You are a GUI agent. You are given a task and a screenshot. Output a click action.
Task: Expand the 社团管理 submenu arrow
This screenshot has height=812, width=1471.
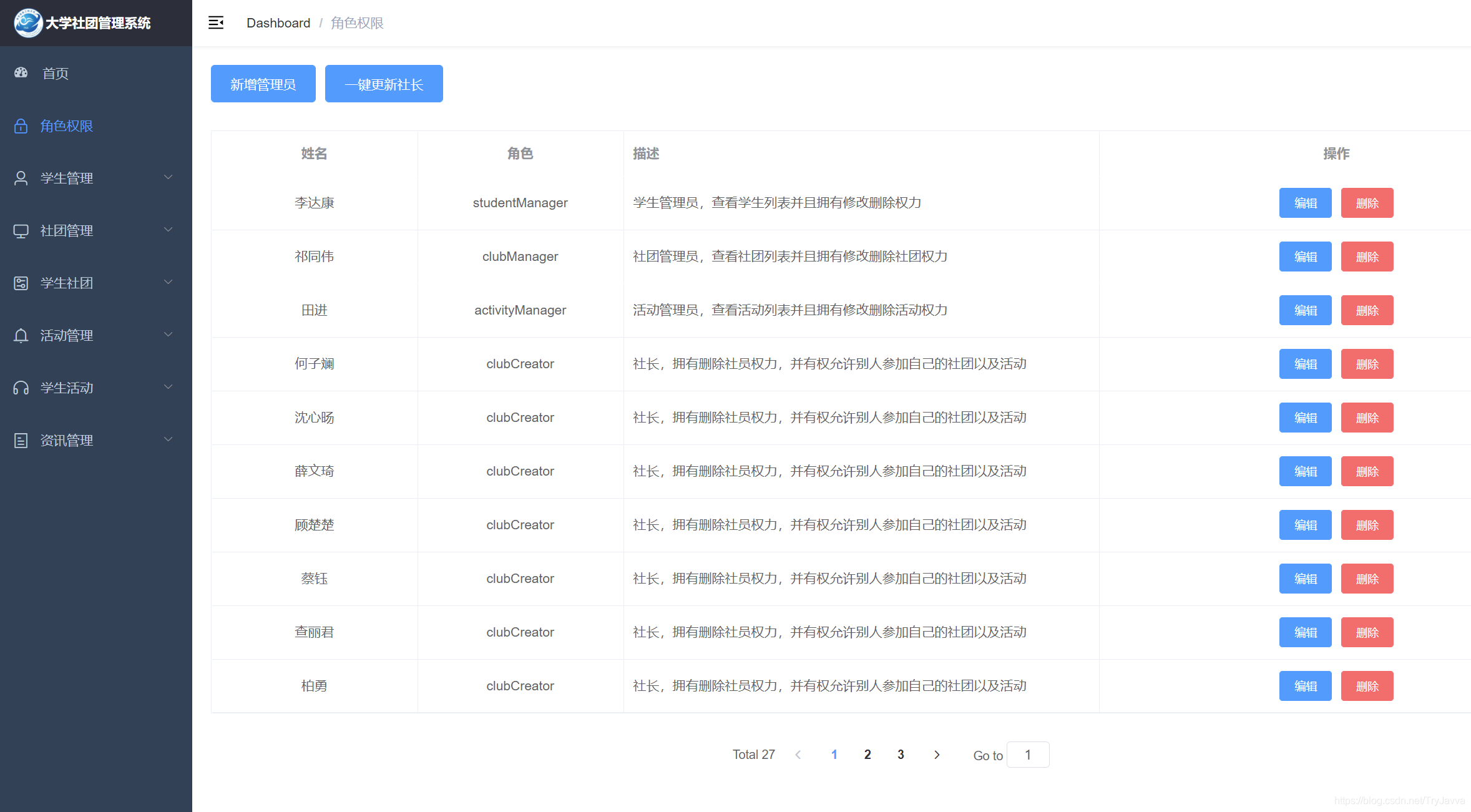[168, 230]
